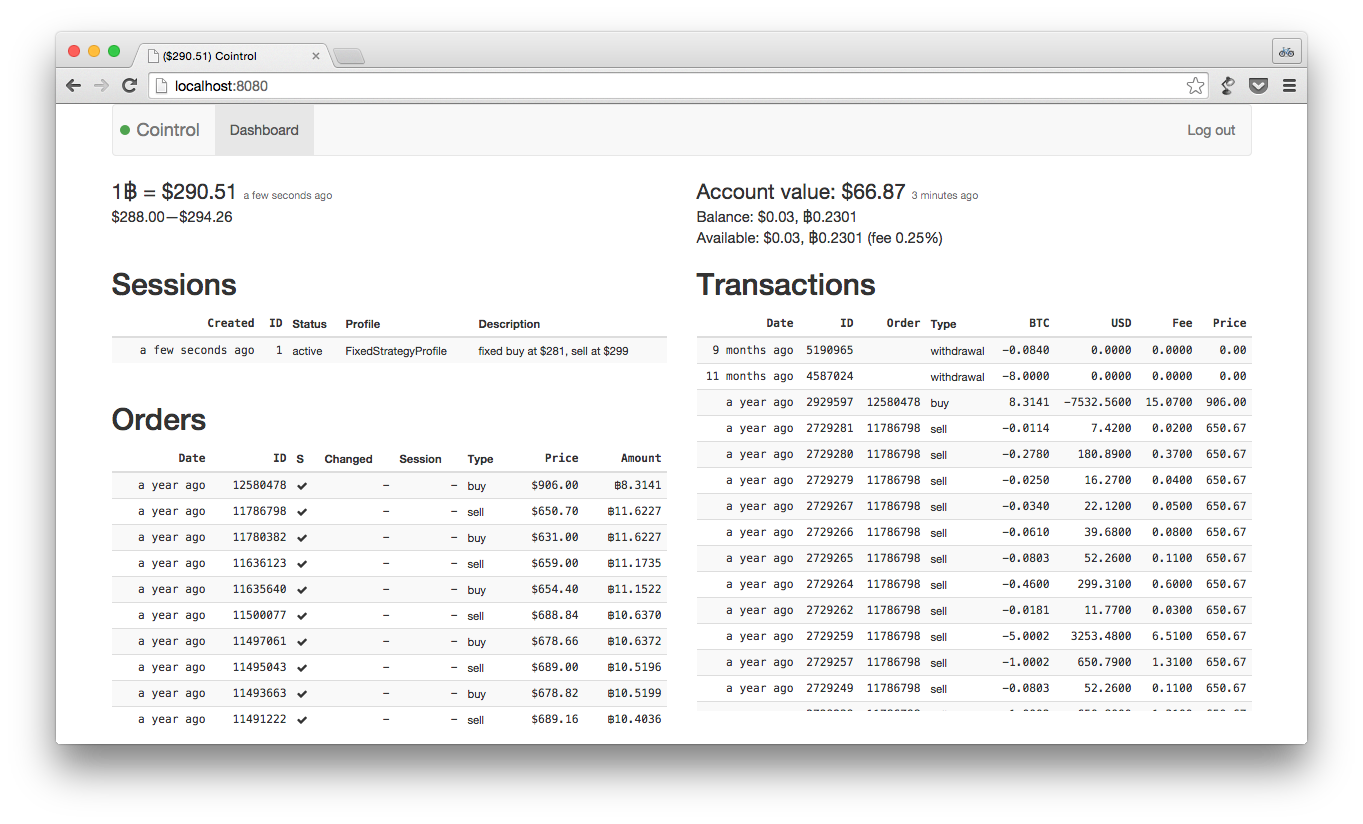Click the Transactions heading
Screen dimensions: 1363x824
click(786, 285)
